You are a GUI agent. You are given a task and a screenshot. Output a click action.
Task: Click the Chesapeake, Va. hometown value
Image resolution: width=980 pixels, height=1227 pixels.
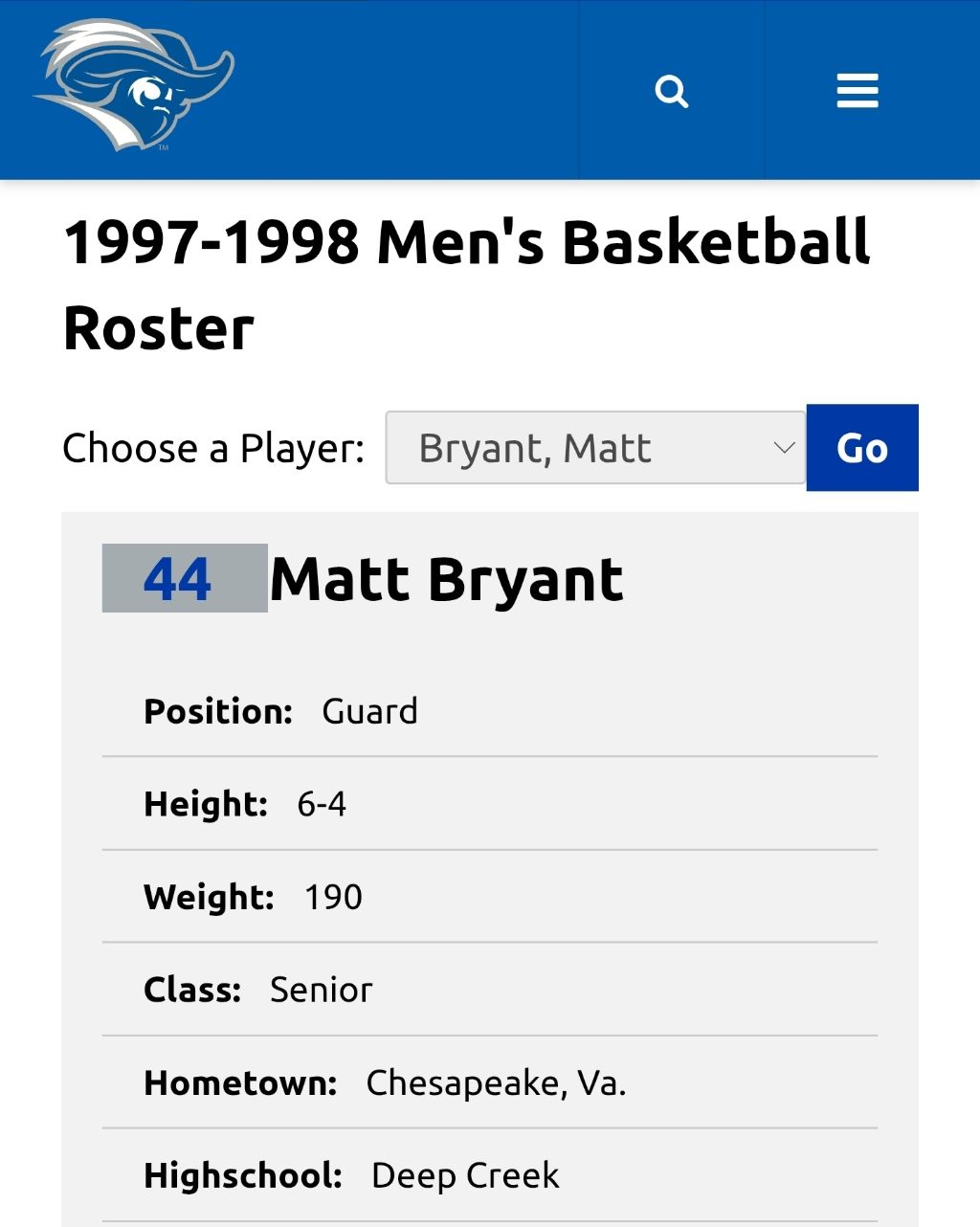pos(496,1082)
